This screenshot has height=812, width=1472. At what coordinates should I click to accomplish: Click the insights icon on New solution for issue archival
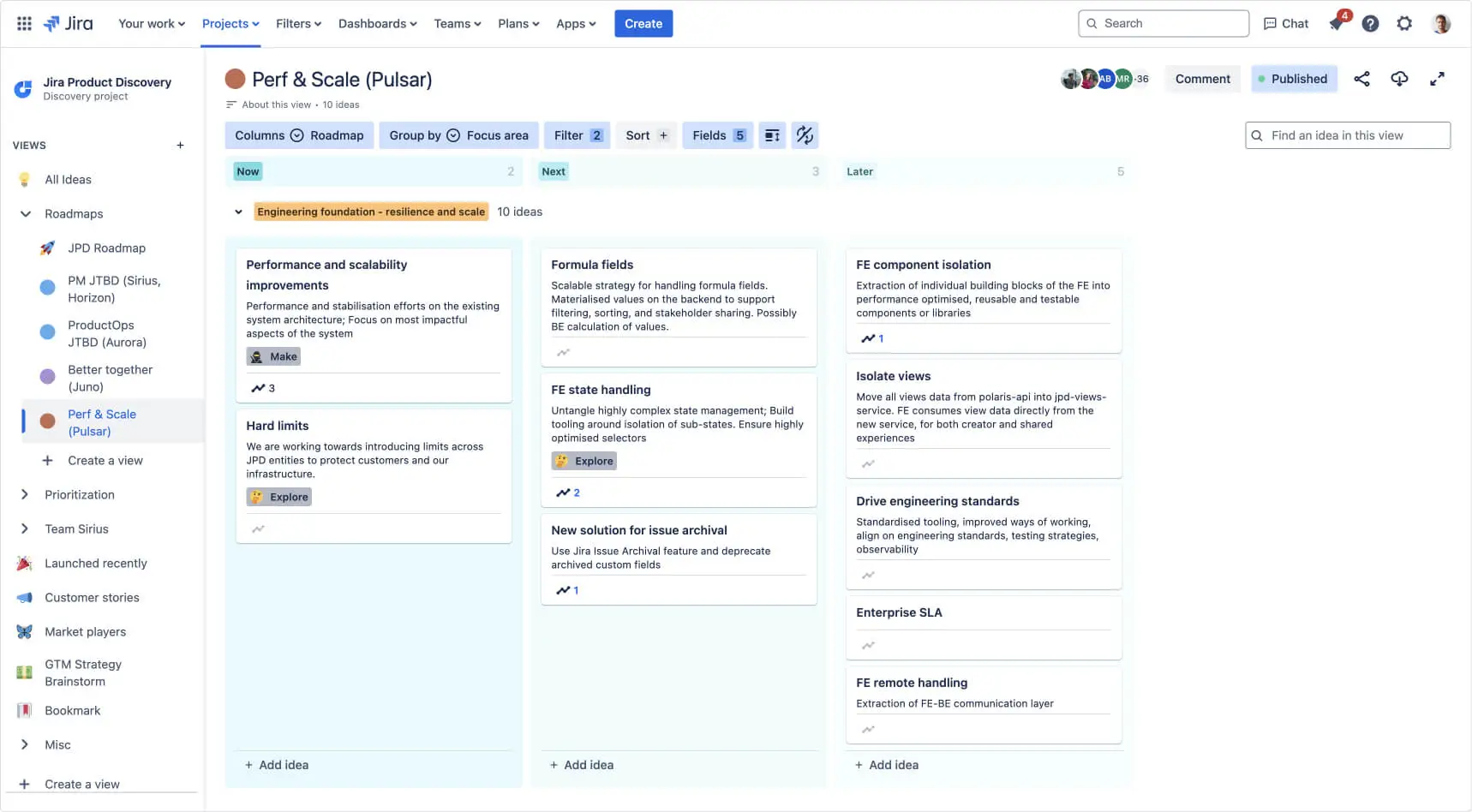(563, 590)
